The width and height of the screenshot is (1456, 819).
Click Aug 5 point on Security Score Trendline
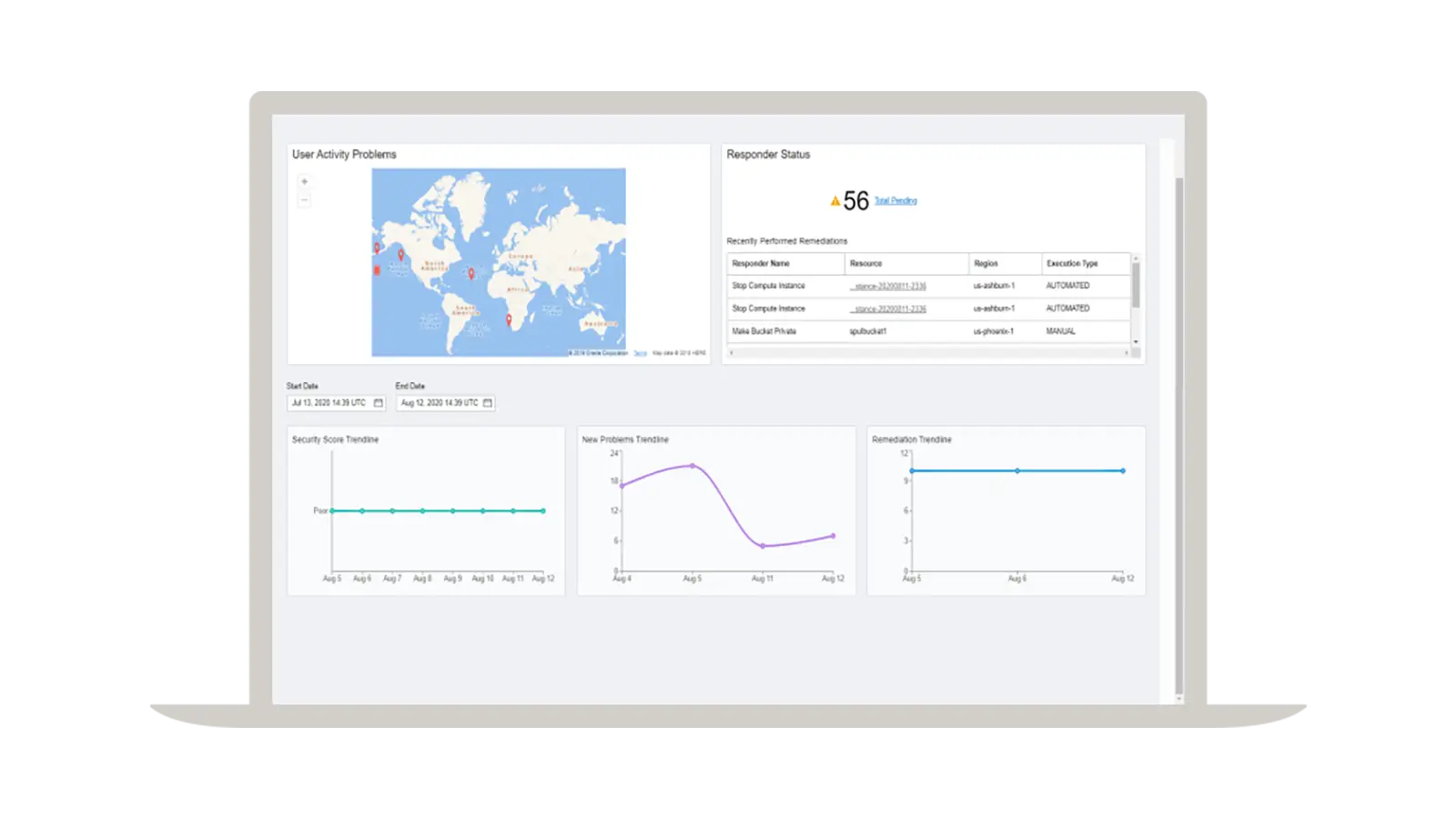332,511
